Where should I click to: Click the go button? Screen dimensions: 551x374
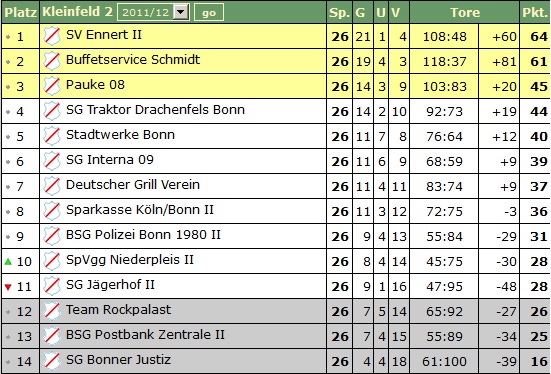(x=209, y=13)
